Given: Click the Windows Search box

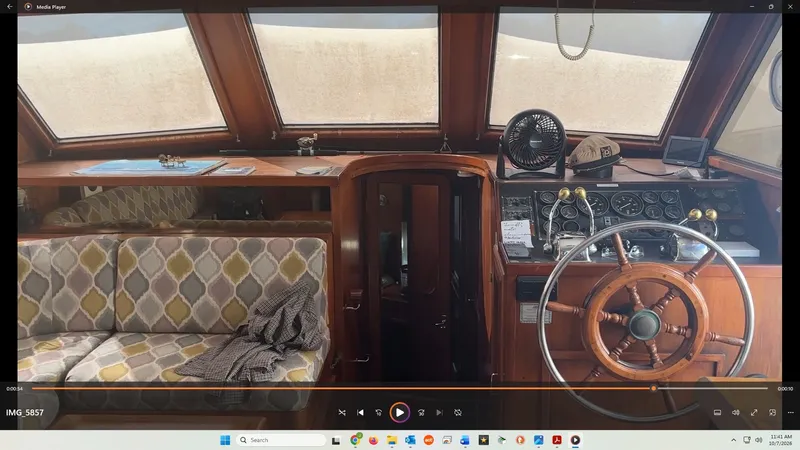Looking at the screenshot, I should pos(281,440).
